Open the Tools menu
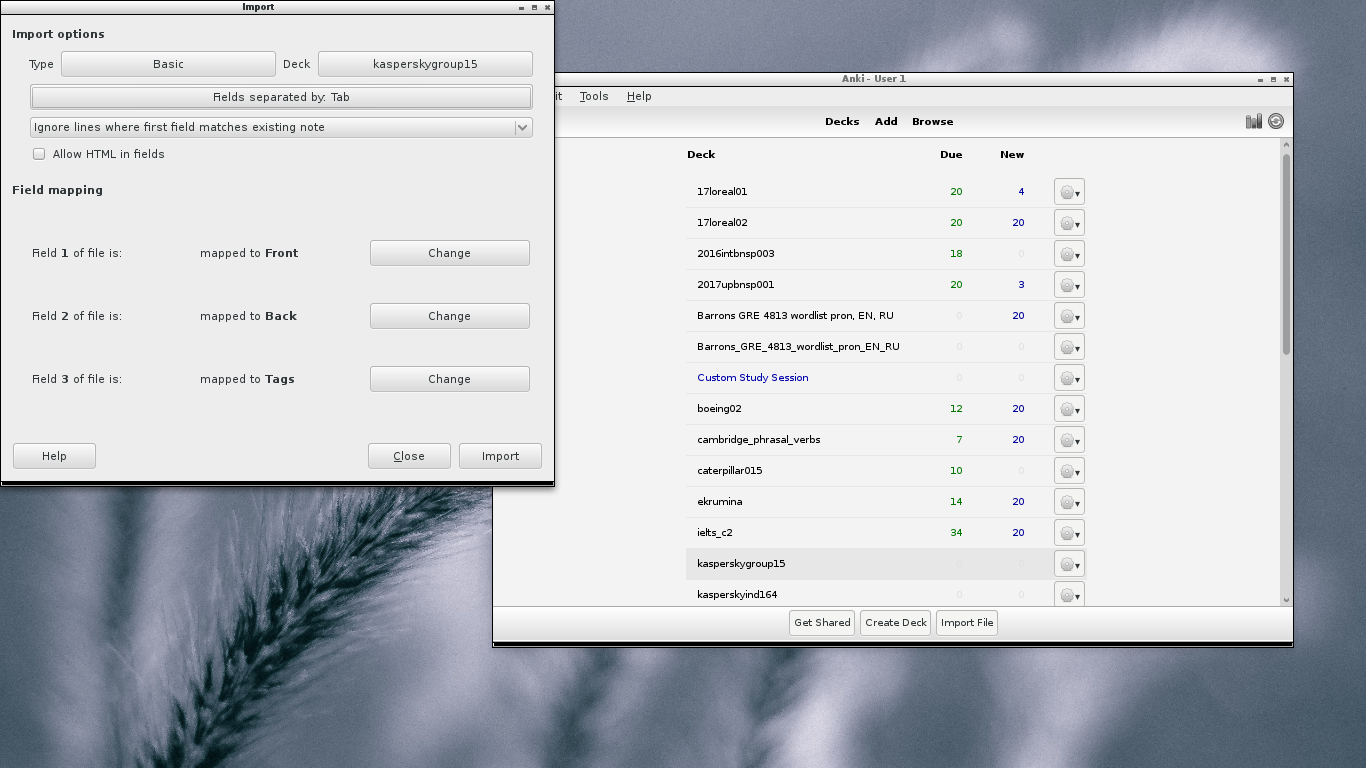Screen dimensions: 1366x768 pos(593,96)
